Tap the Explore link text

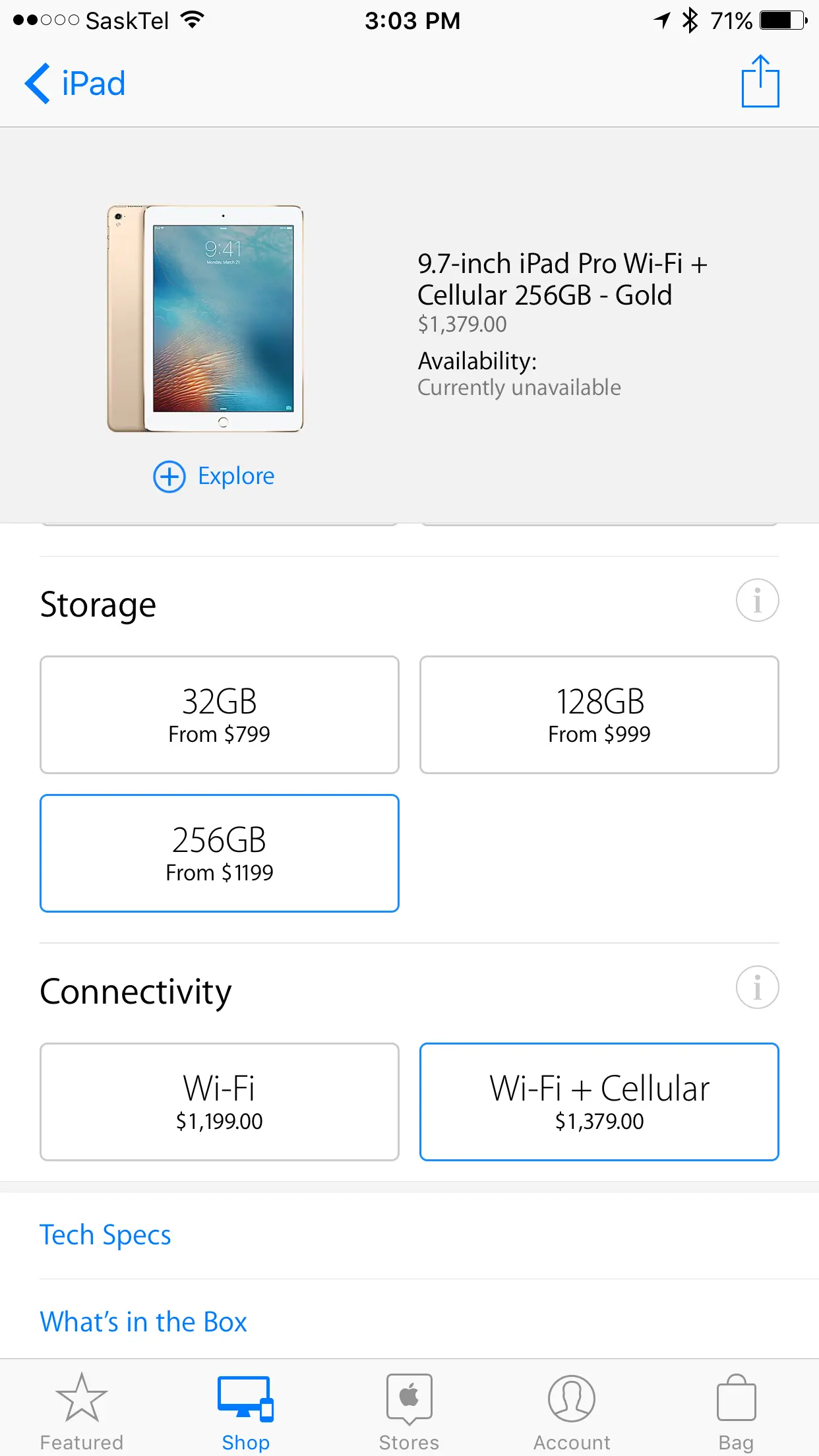236,476
